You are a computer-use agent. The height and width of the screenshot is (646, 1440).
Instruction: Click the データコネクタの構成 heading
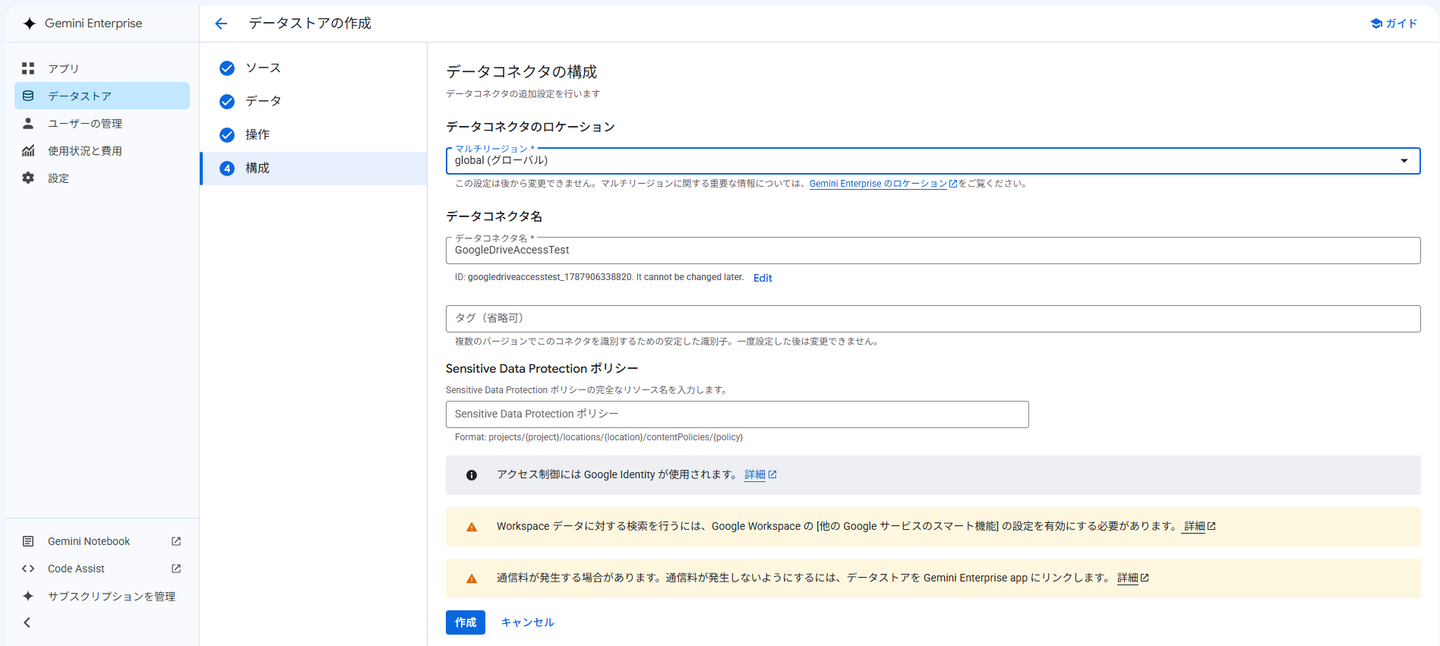tap(521, 72)
